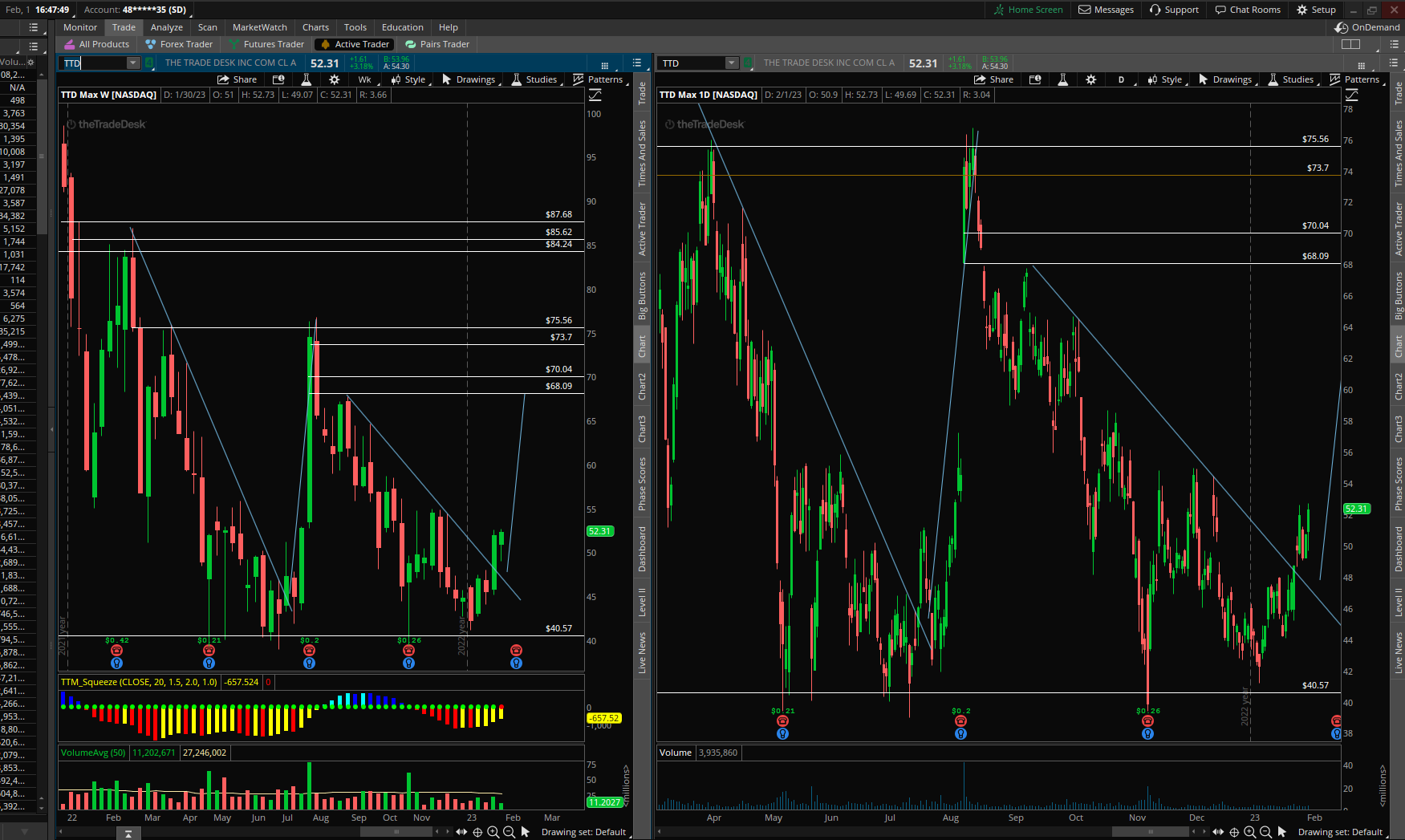Open the Tools tab
The width and height of the screenshot is (1405, 840).
click(x=355, y=27)
